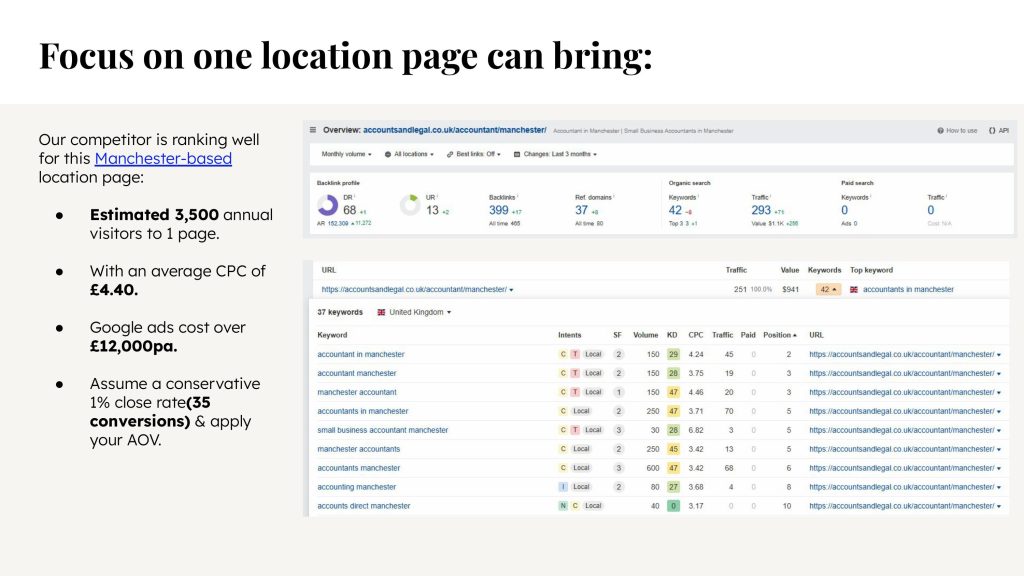The image size is (1024, 576).
Task: Click SF count 1 in manchester accountant row
Action: (618, 392)
